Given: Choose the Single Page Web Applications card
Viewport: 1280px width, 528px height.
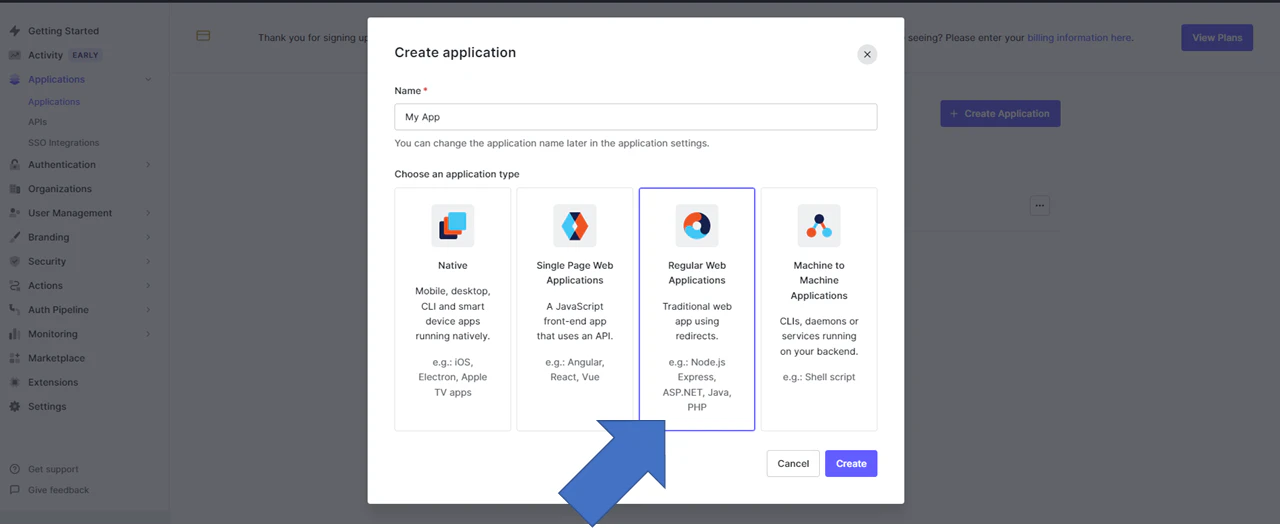Looking at the screenshot, I should [x=575, y=309].
